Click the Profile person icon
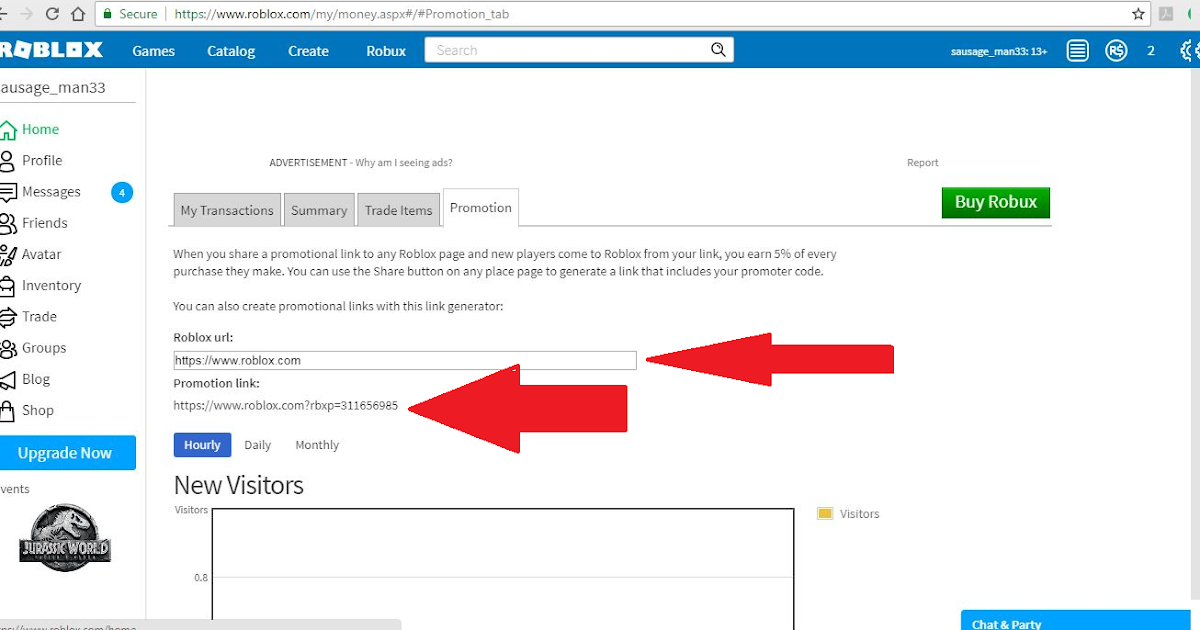Screen dimensions: 1200x630 [x=8, y=160]
